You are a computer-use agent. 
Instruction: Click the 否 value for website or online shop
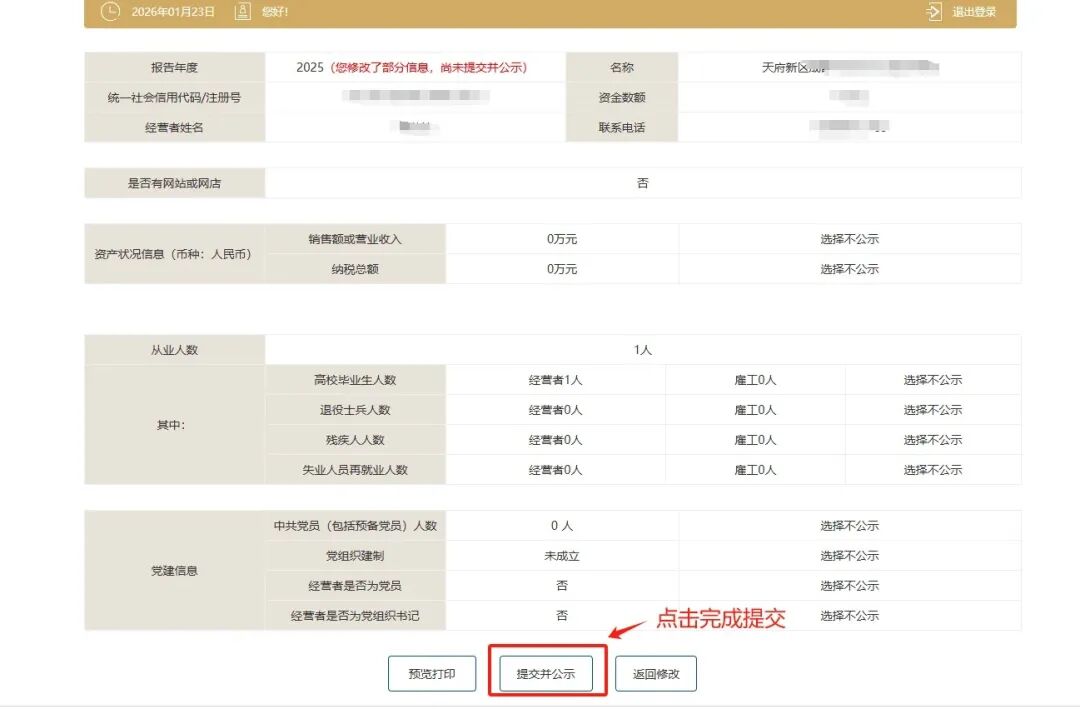pos(643,183)
